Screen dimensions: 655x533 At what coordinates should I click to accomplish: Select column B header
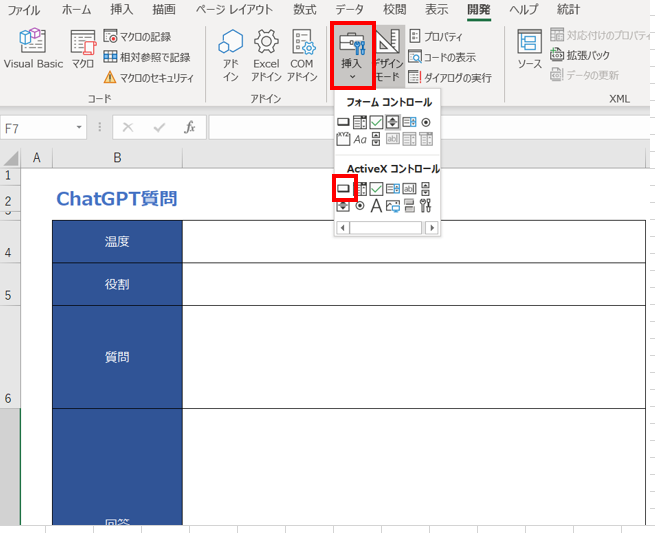click(117, 158)
